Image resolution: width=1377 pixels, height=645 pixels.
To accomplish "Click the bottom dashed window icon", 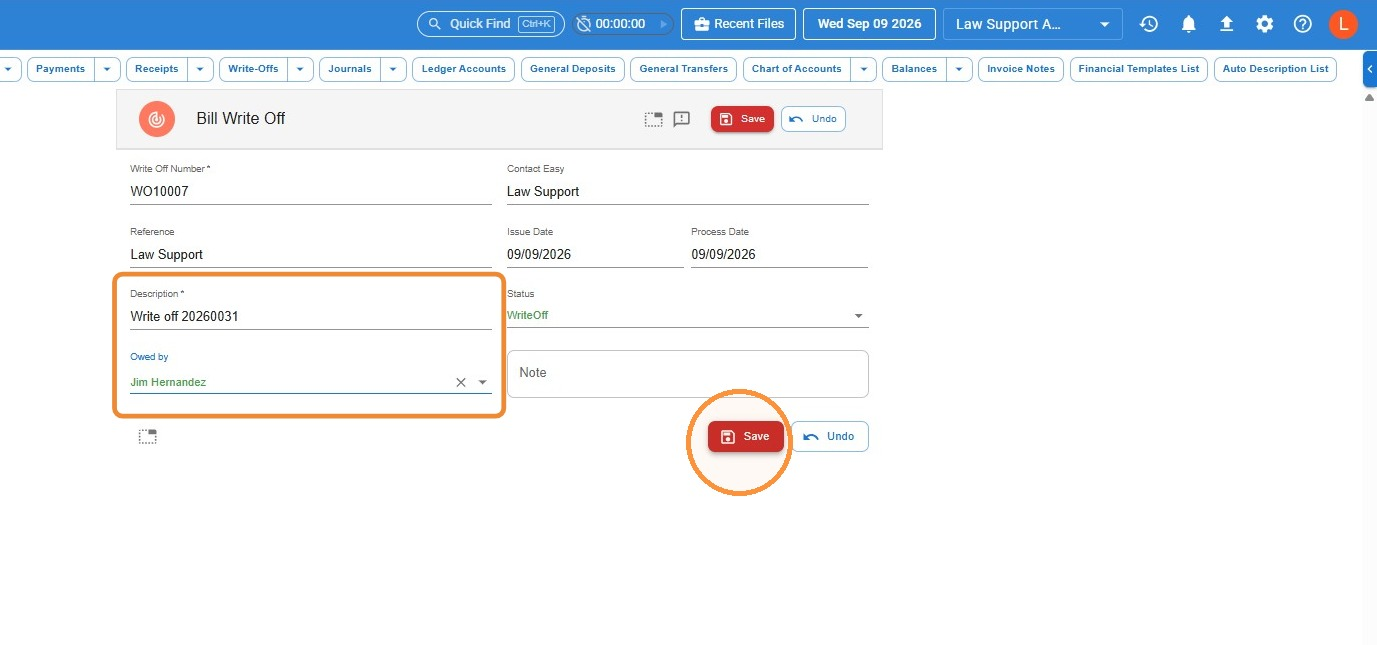I will click(x=148, y=437).
